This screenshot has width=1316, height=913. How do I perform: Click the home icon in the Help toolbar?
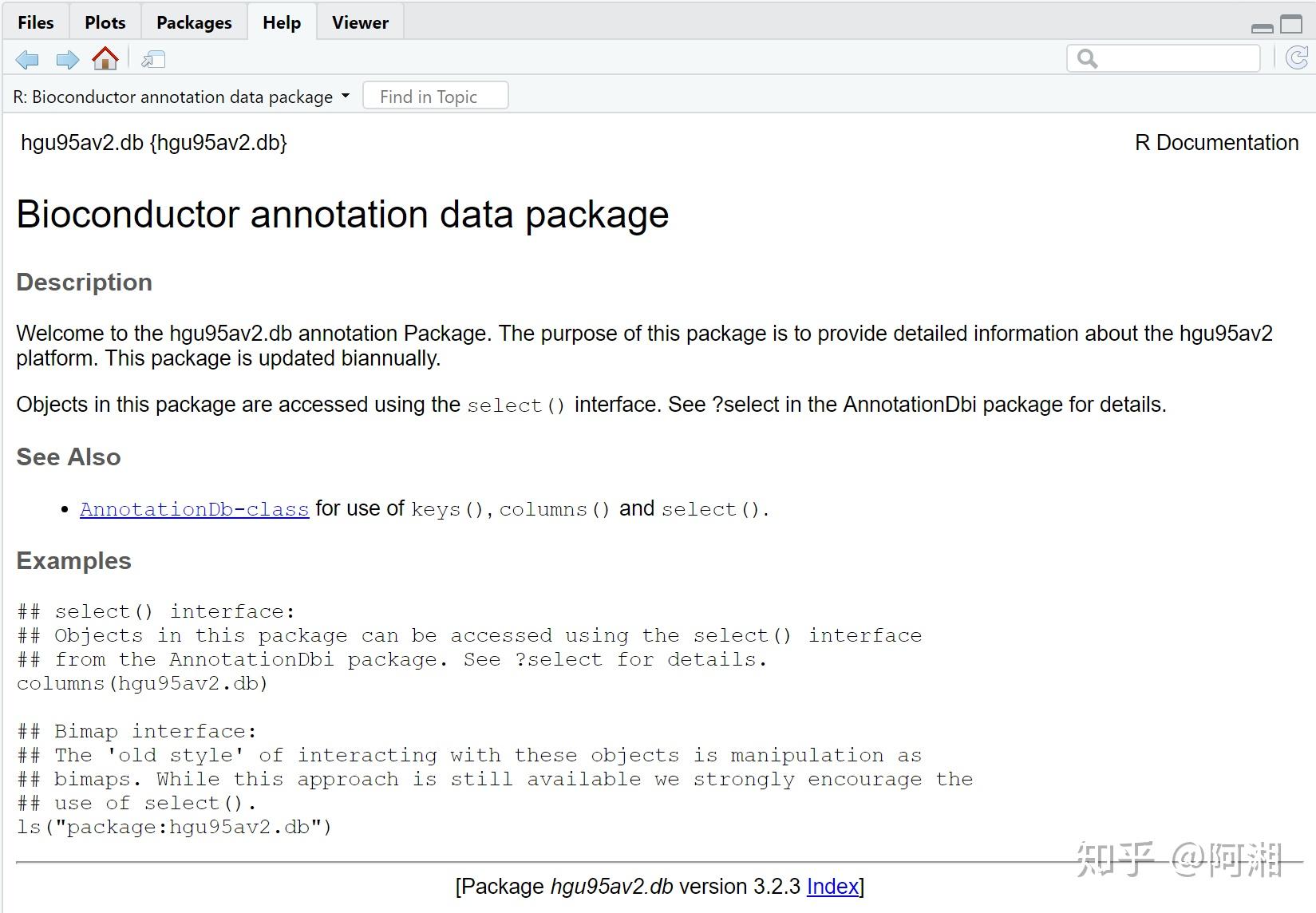(x=105, y=59)
